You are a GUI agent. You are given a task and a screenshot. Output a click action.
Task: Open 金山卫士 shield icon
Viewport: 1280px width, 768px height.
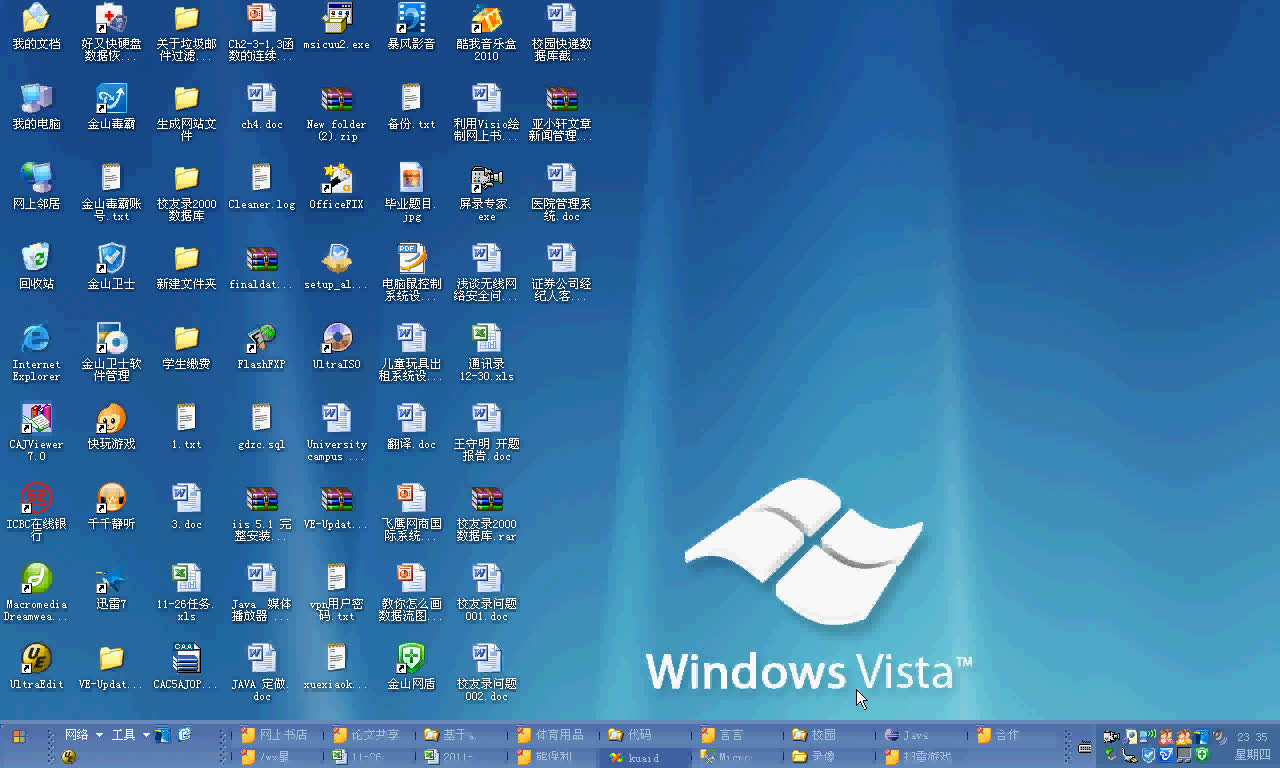click(x=111, y=268)
